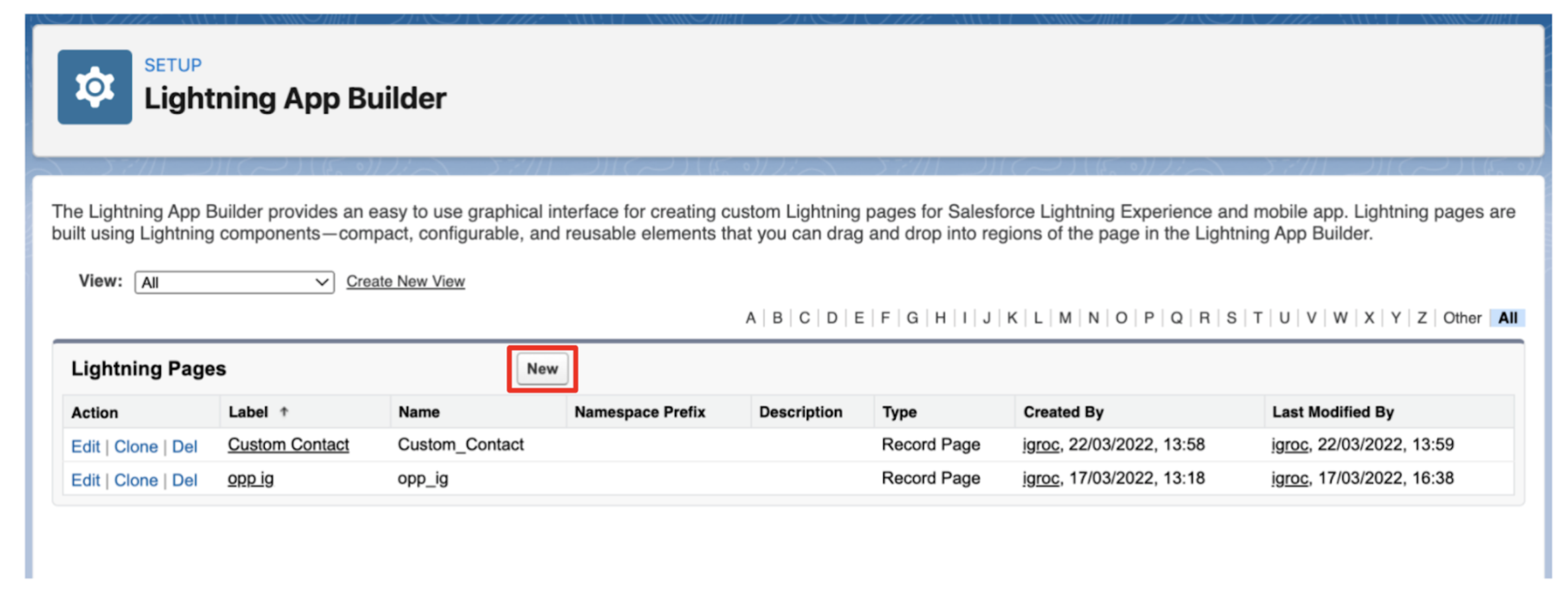This screenshot has height=591, width=1568.
Task: Open igroc in opp_ig Last Modified By
Action: (1290, 478)
